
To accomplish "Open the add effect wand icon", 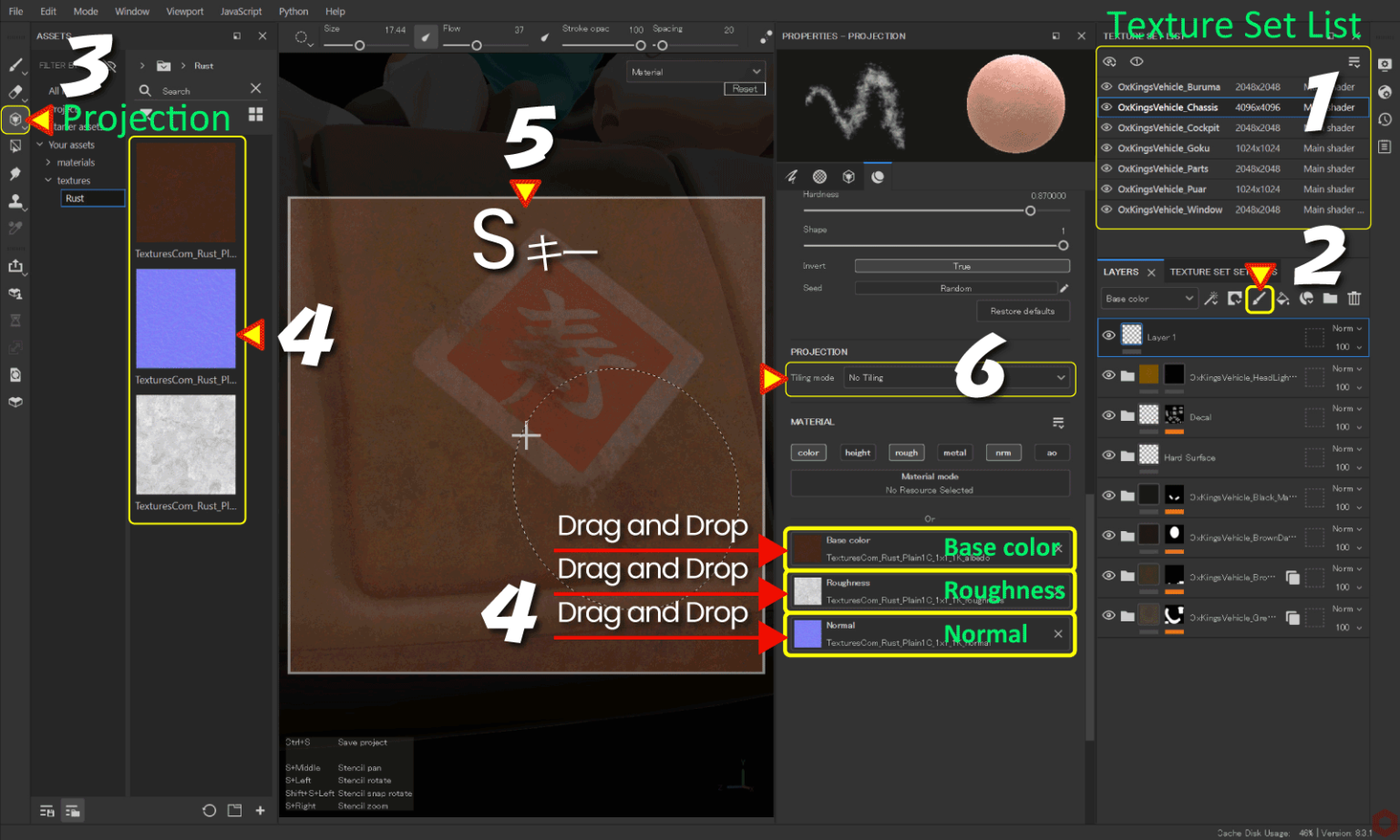I will coord(1212,298).
